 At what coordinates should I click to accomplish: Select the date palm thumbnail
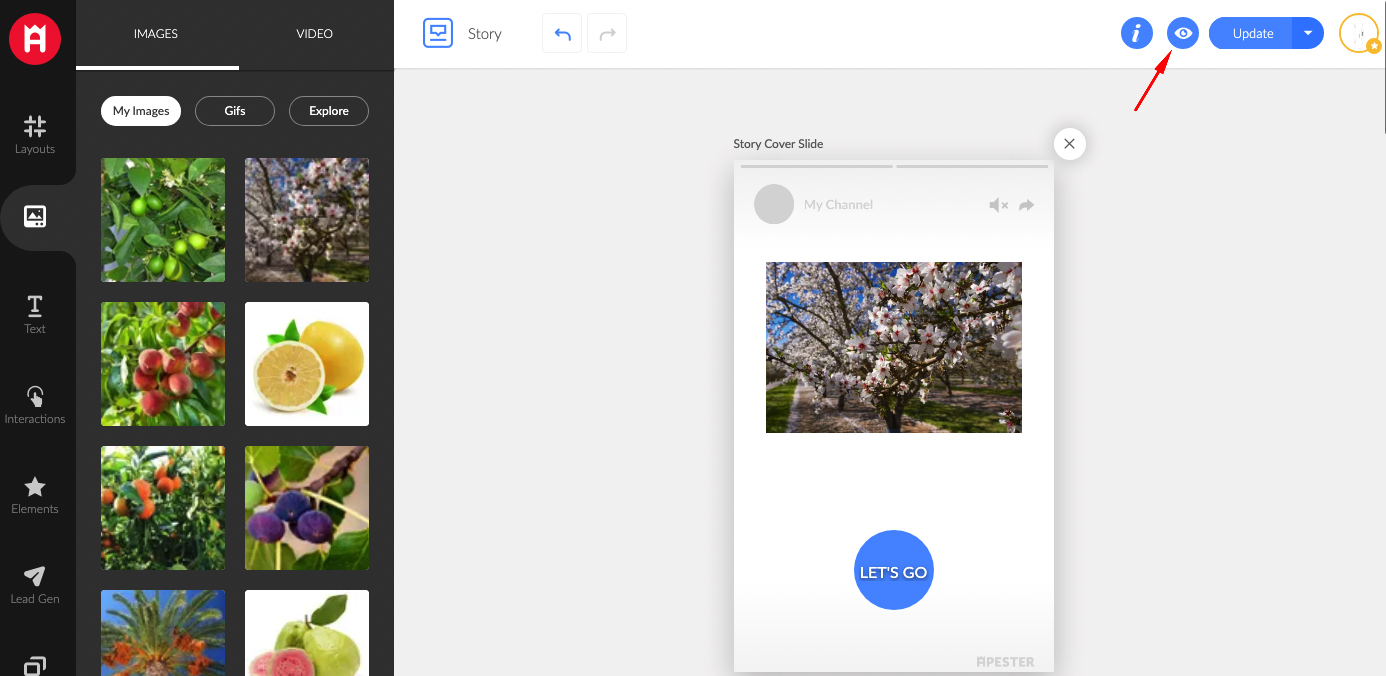click(163, 633)
